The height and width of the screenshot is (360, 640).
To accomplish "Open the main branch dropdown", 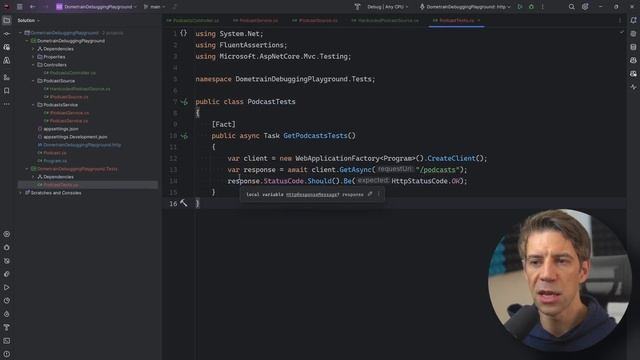I will click(154, 7).
